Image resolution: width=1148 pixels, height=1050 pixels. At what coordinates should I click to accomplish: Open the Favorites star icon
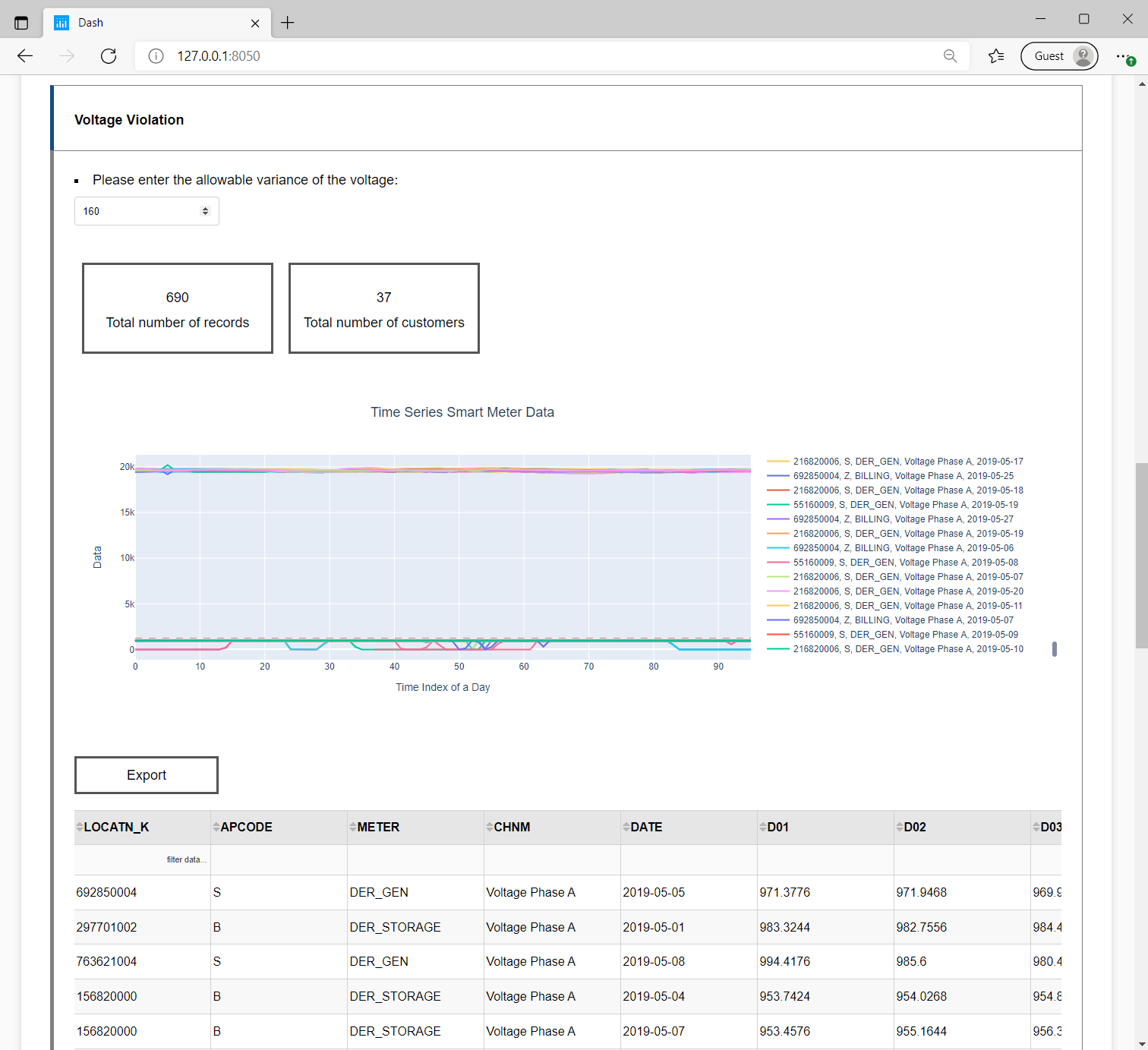coord(996,55)
